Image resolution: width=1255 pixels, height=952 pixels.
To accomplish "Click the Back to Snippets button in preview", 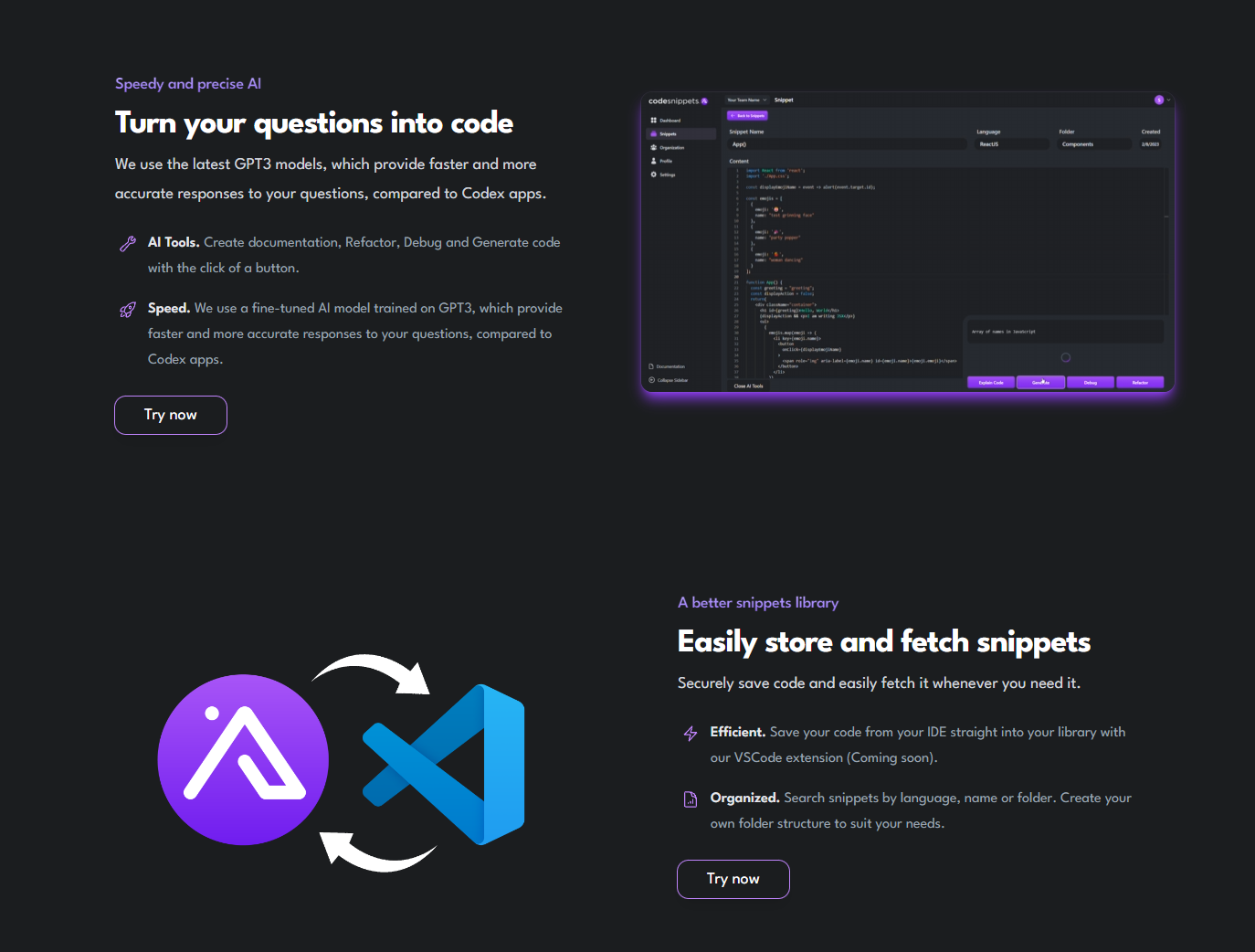I will (747, 116).
